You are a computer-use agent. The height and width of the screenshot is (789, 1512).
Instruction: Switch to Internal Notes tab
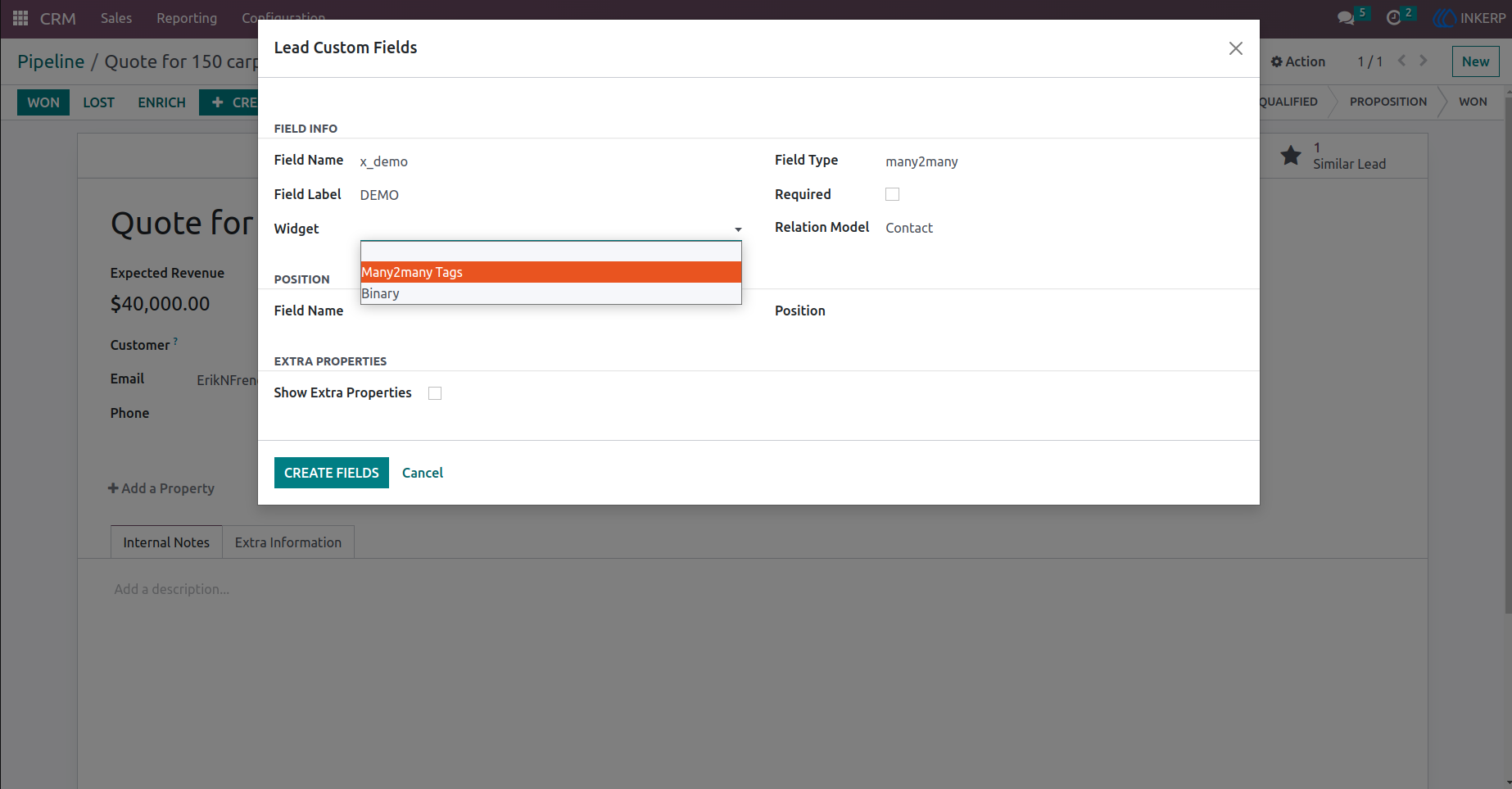[166, 542]
